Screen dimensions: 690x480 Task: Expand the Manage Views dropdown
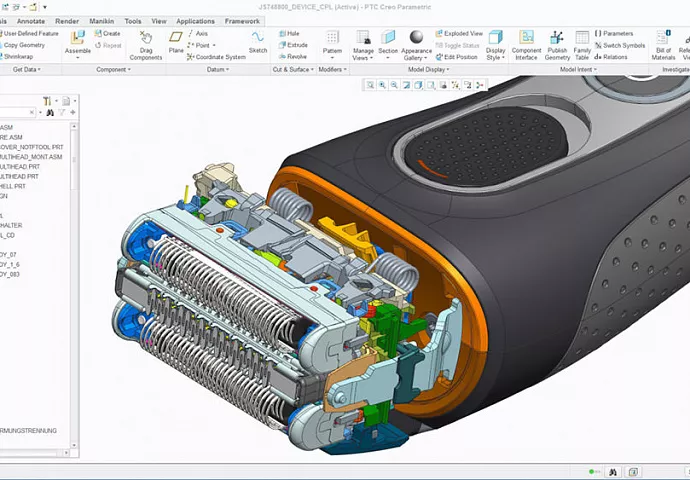click(x=363, y=57)
